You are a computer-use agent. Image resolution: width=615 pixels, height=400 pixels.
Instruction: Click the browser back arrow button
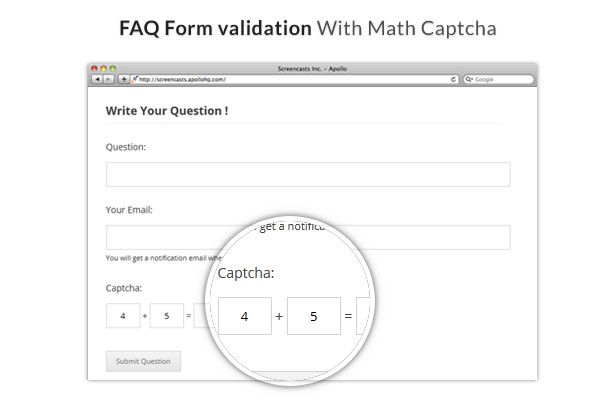97,79
